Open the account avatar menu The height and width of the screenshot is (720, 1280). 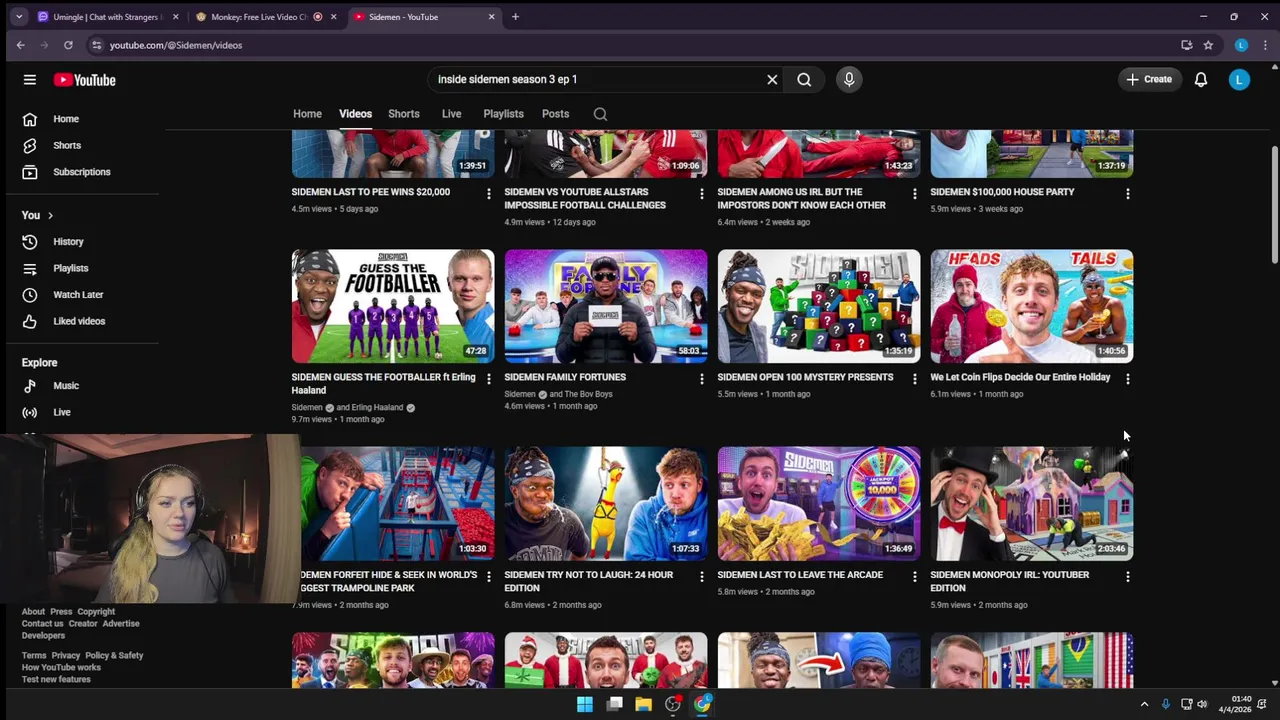(x=1239, y=80)
